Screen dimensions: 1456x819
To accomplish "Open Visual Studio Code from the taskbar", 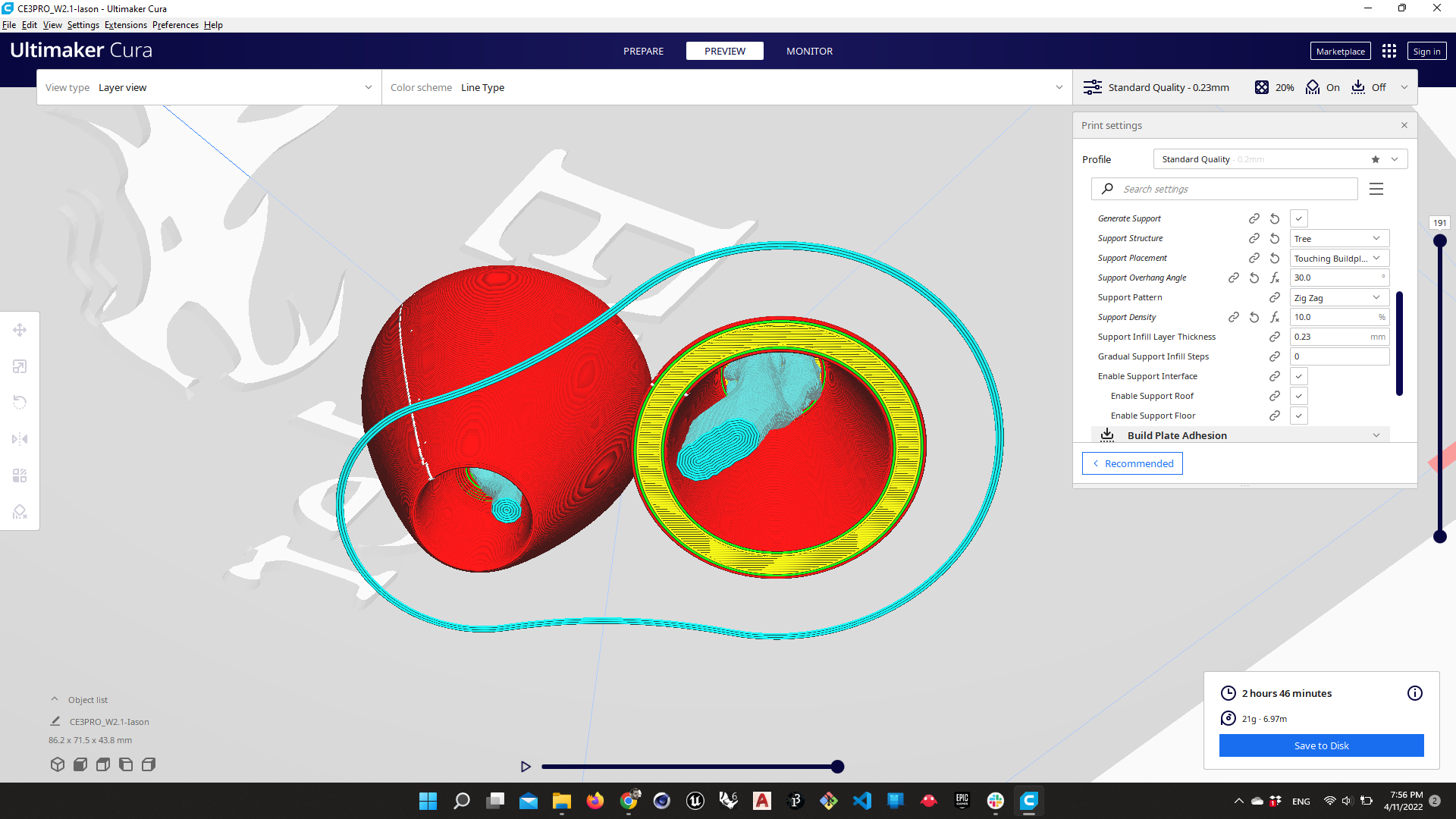I will coord(862,801).
